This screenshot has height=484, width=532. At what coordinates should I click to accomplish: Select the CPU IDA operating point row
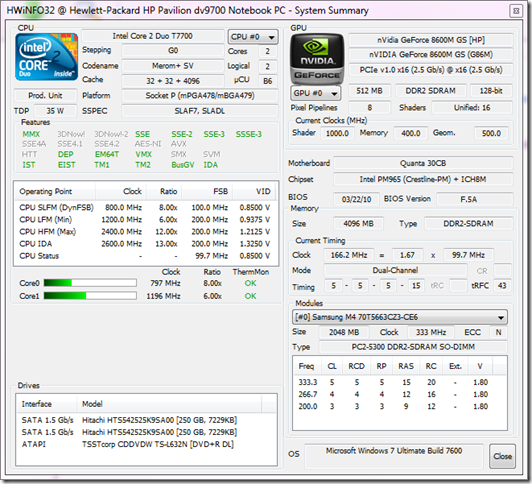click(145, 244)
